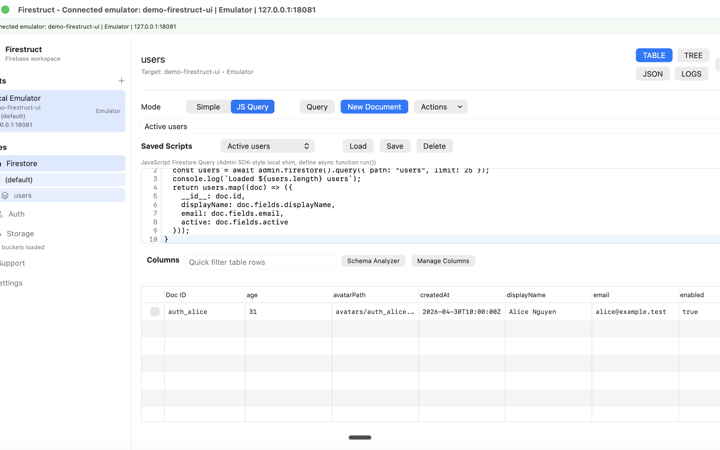Run the Query button
Viewport: 720px width, 450px height.
point(317,107)
